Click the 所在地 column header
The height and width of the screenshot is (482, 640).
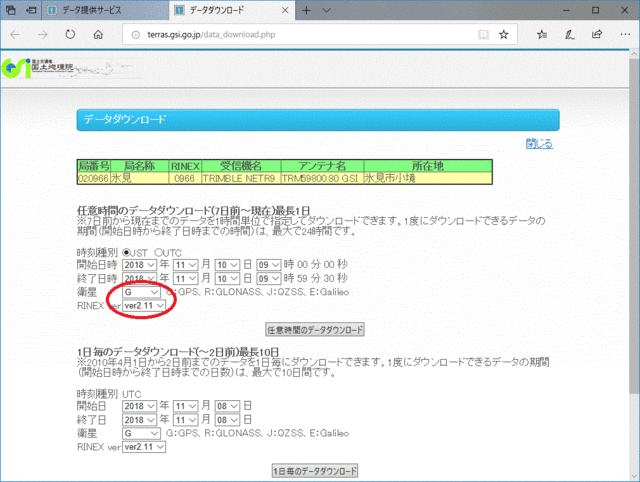pos(428,166)
